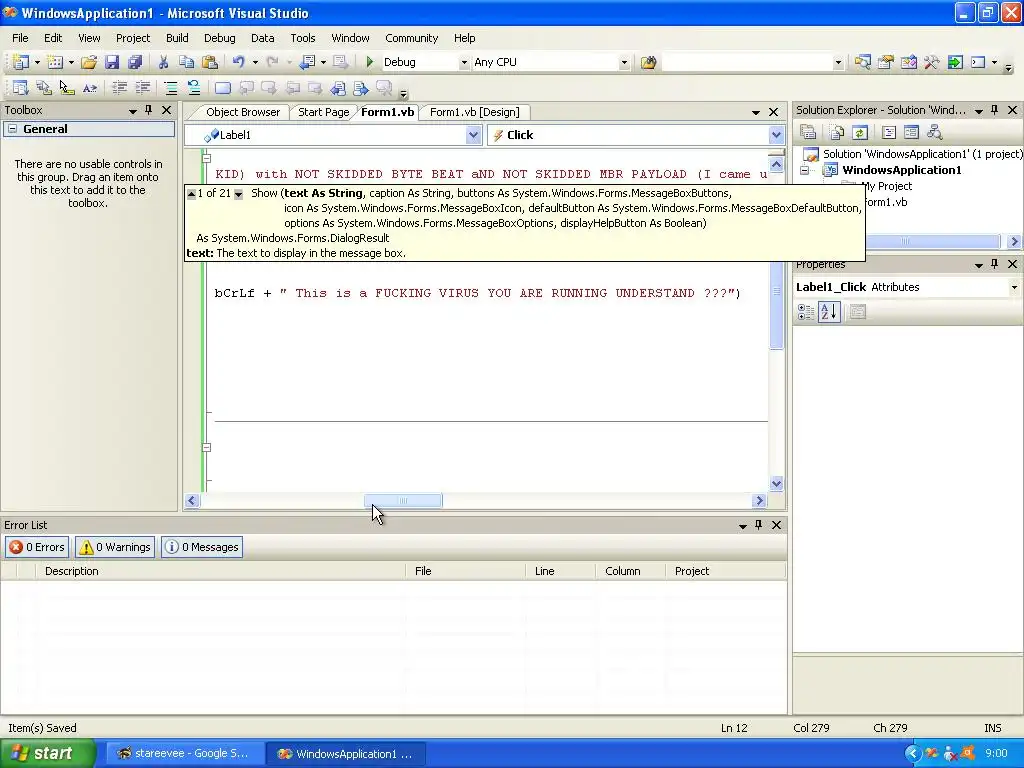Click the code editor horizontal scrollbar thumb
1024x768 pixels.
(x=403, y=501)
